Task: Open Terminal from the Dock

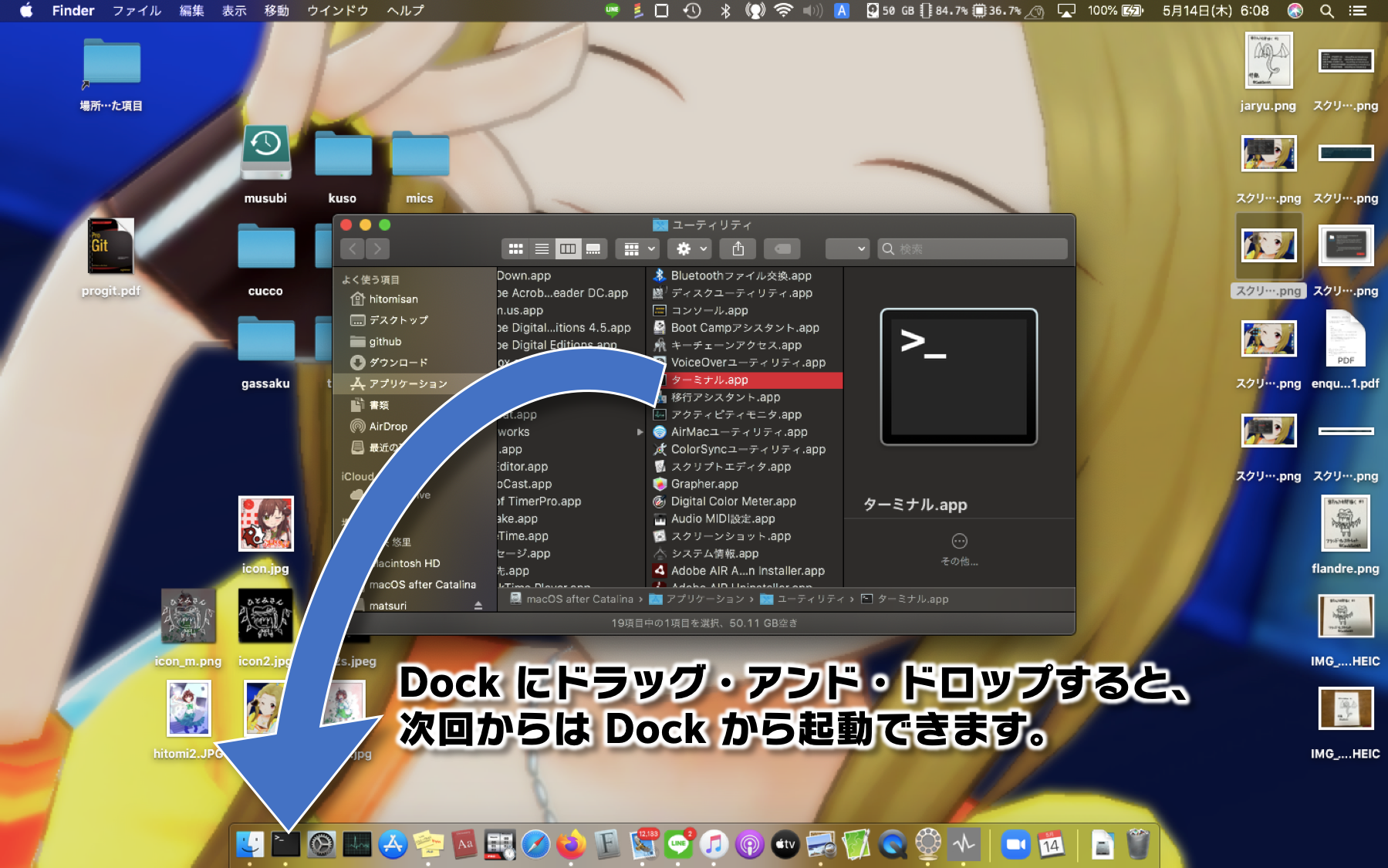Action: pyautogui.click(x=285, y=844)
